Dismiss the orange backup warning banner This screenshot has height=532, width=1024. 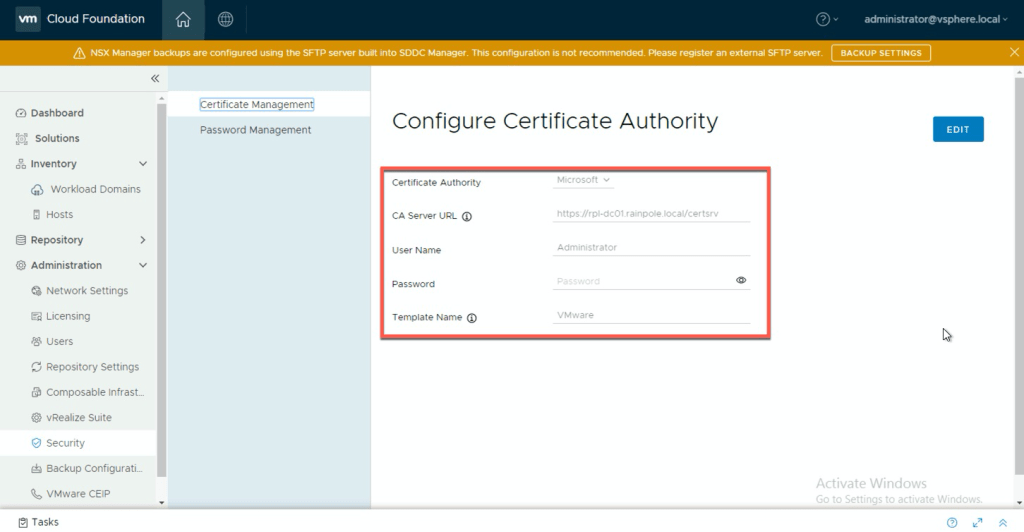1014,52
